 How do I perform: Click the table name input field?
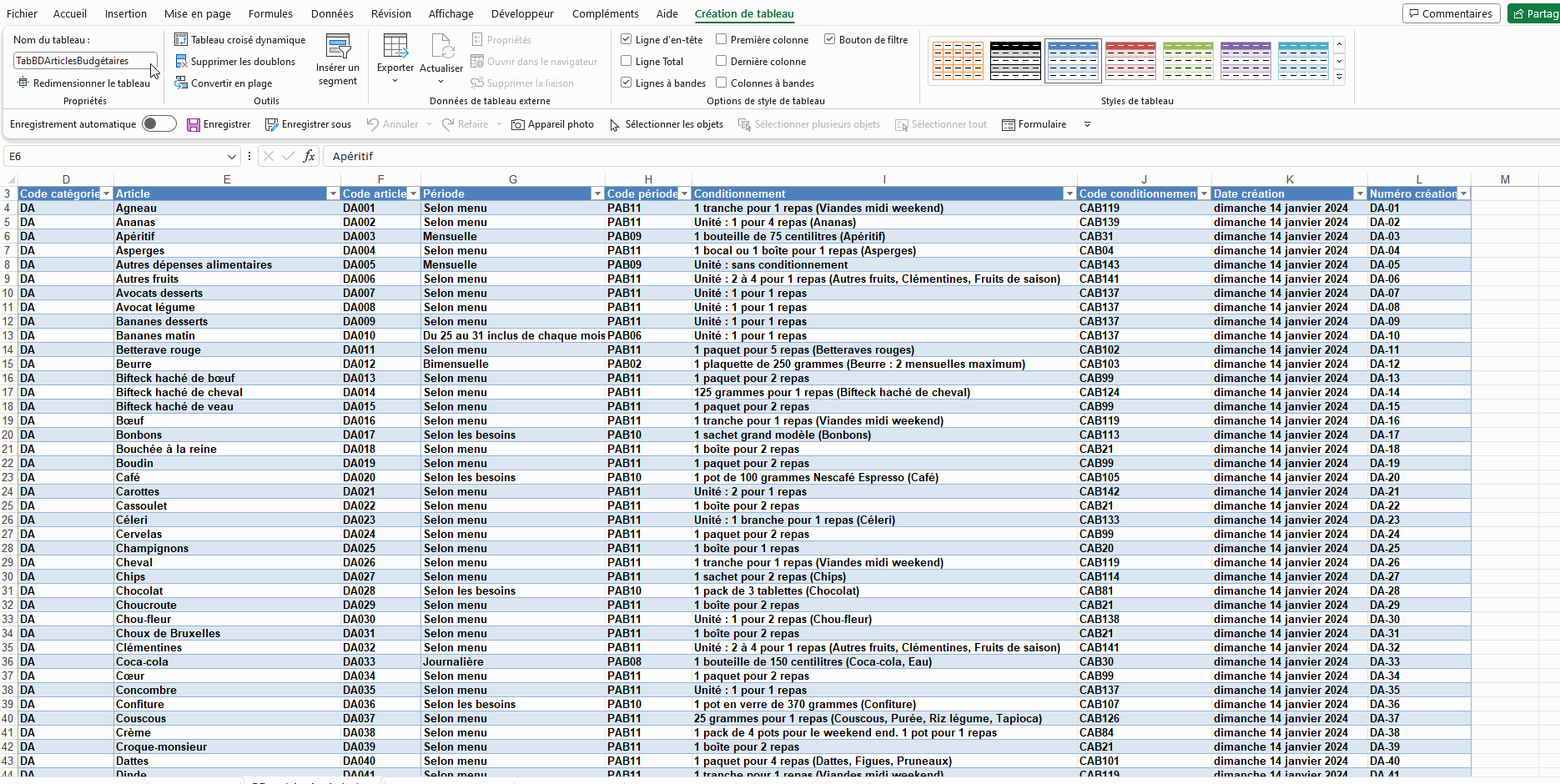pos(82,61)
